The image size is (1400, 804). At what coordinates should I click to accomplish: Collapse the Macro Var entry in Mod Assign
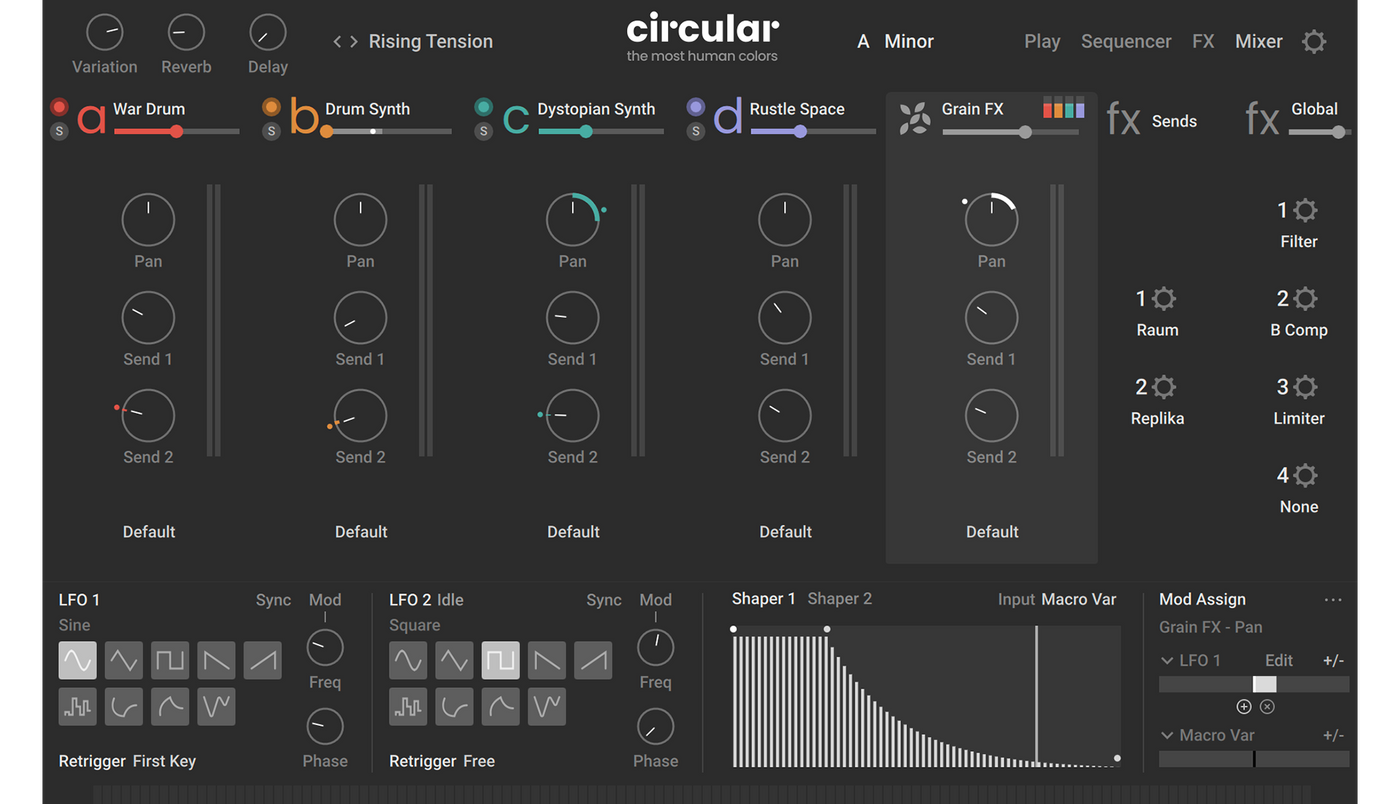(1167, 736)
